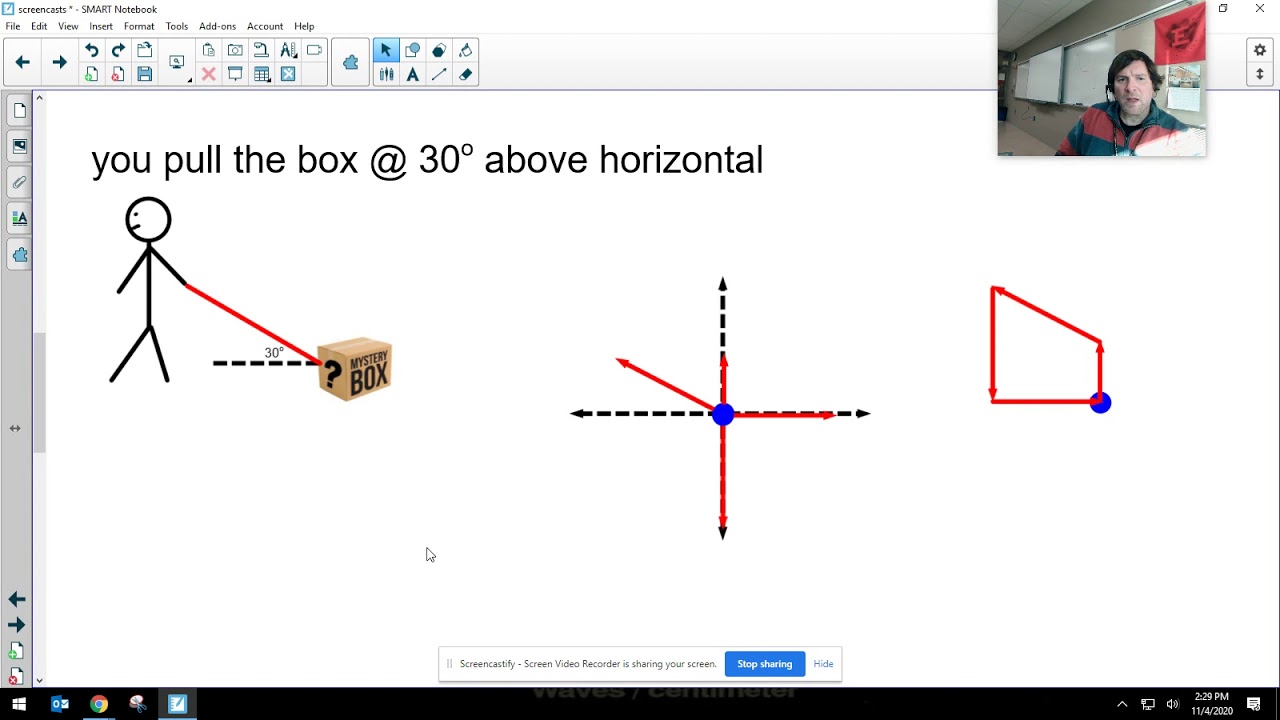
Task: Delete page using sidebar bottom icon
Action: (x=16, y=677)
